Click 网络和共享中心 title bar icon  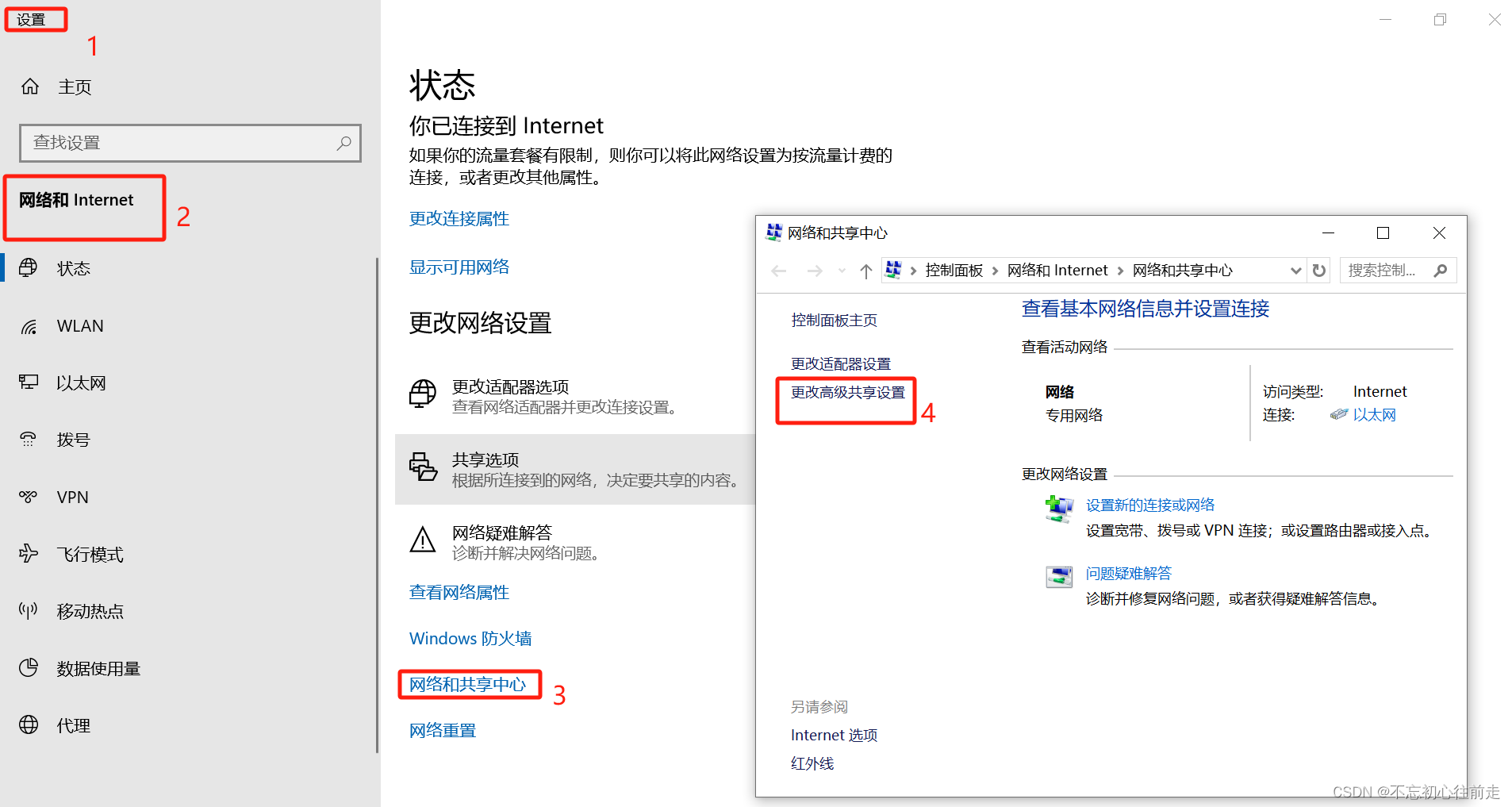click(773, 232)
